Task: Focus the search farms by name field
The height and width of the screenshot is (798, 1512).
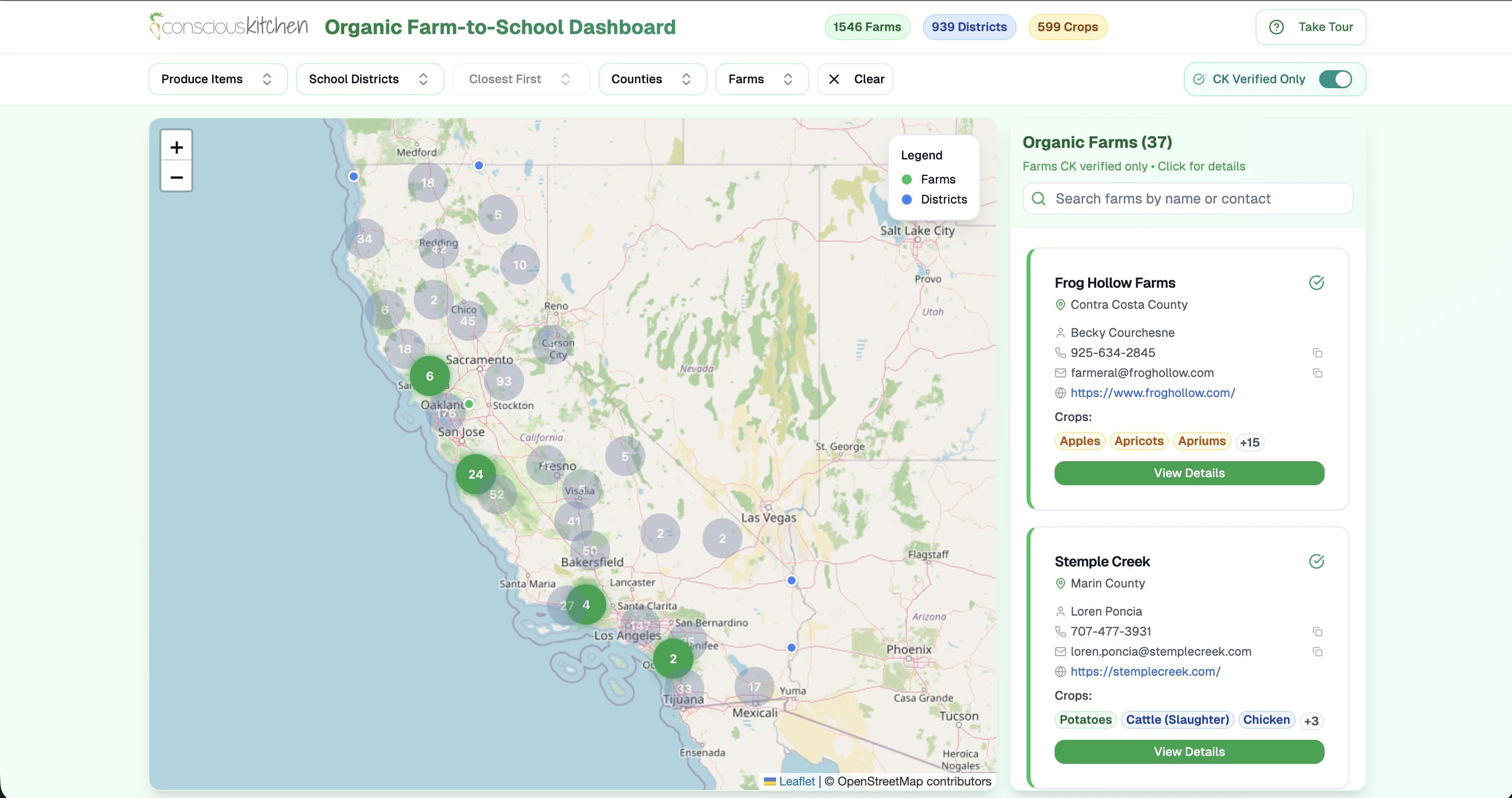Action: click(x=1187, y=198)
